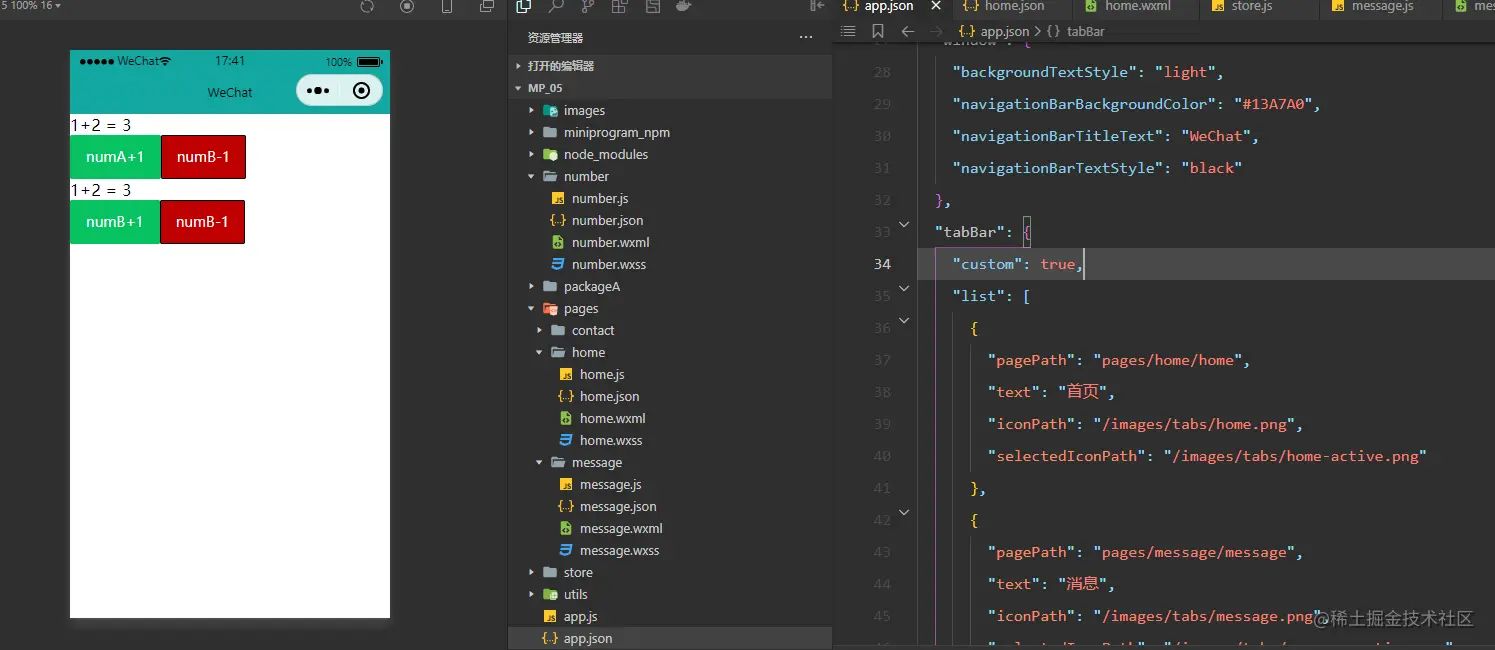Expand the node_modules folder
Image resolution: width=1495 pixels, height=650 pixels.
pyautogui.click(x=670, y=154)
